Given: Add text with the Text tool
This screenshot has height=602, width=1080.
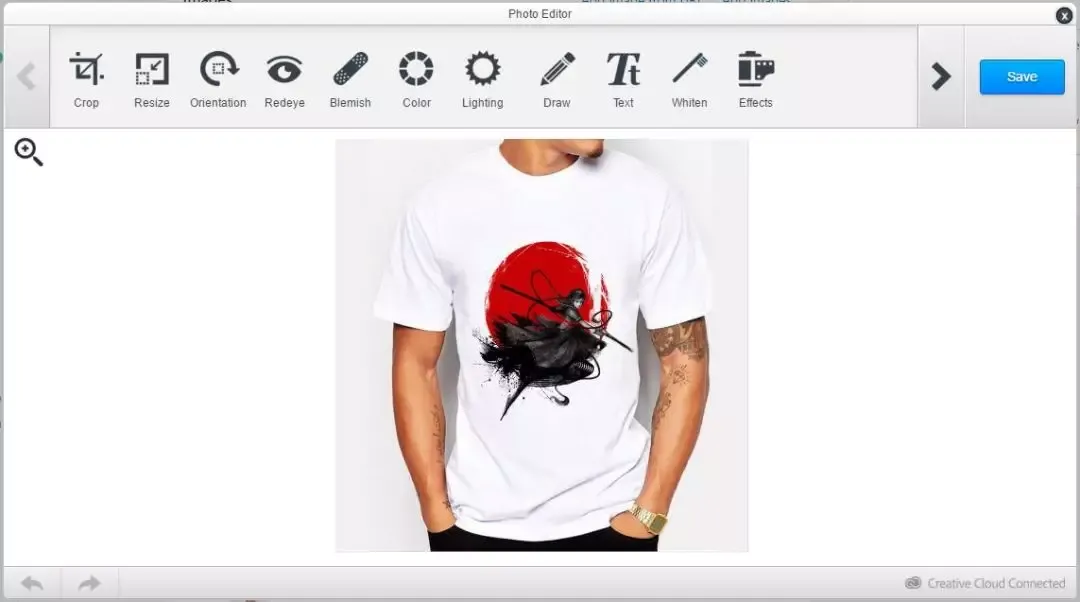Looking at the screenshot, I should pos(623,80).
